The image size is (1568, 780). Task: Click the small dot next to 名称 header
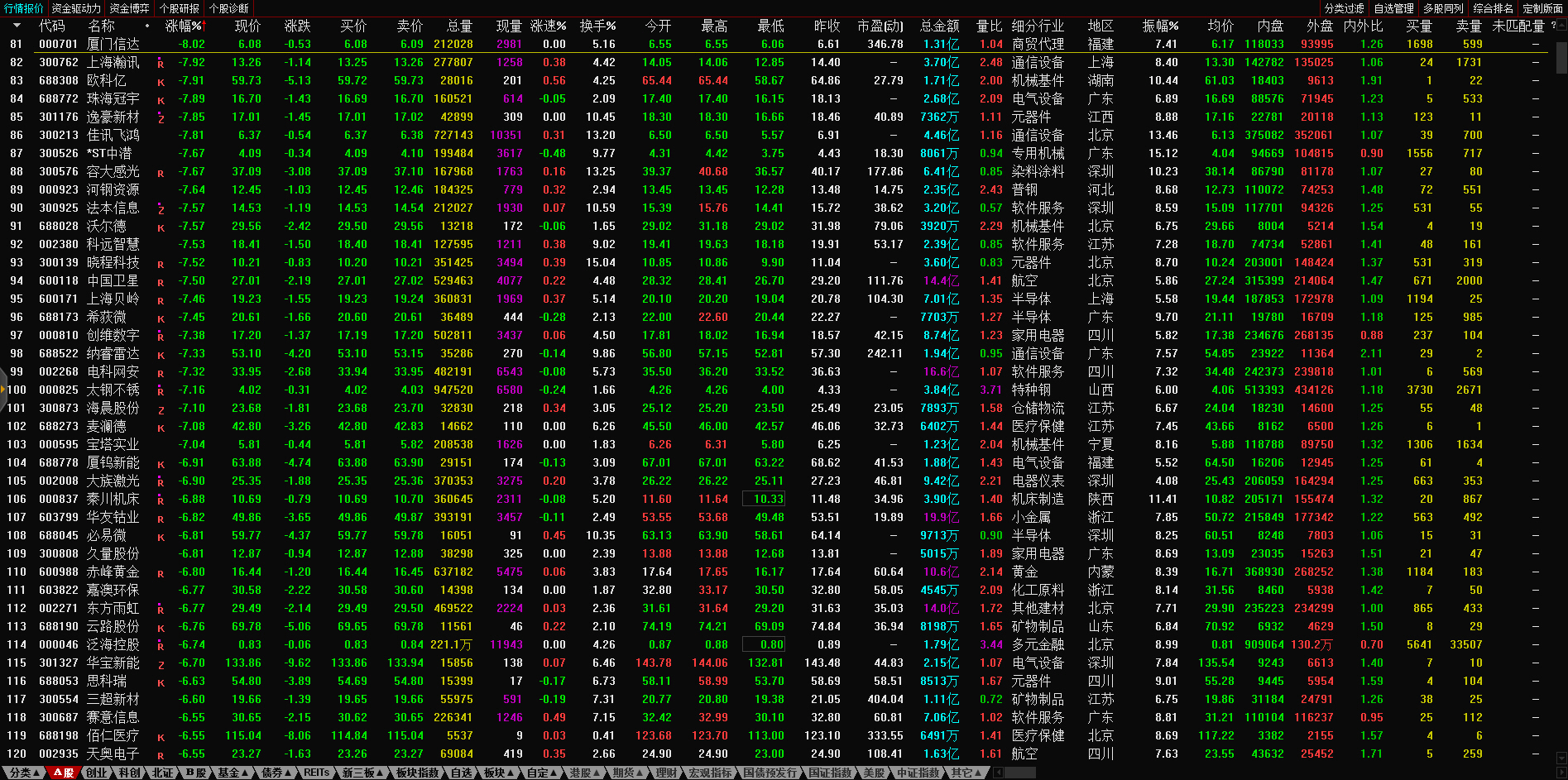click(147, 26)
